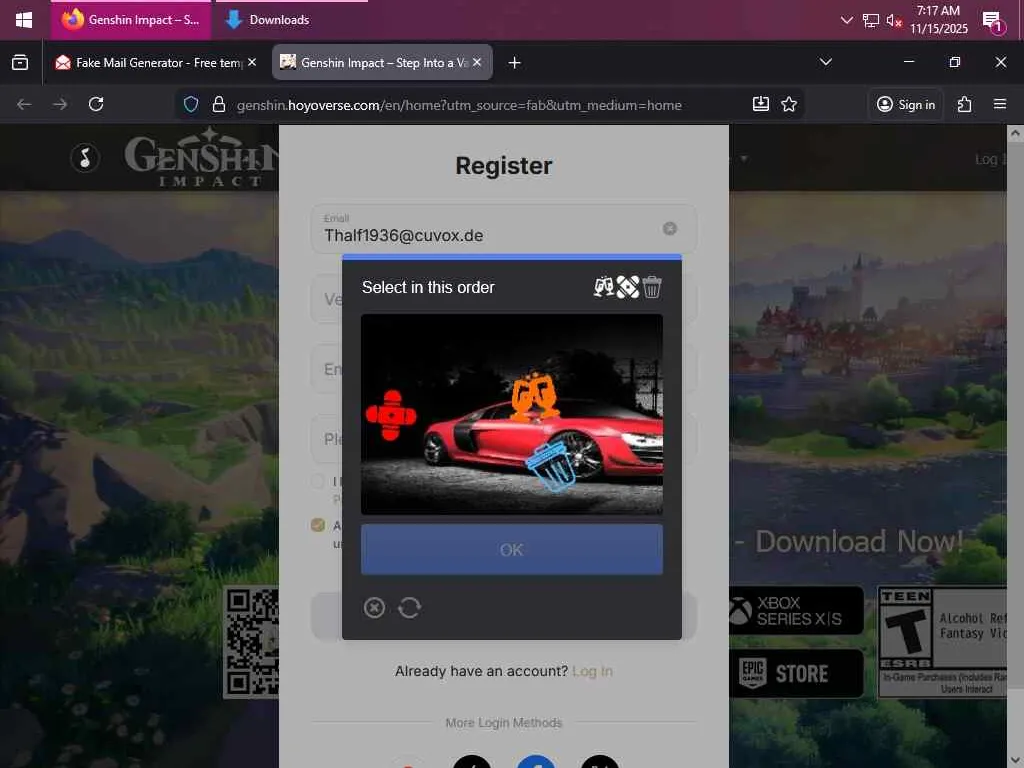This screenshot has height=768, width=1024.
Task: Reload the current page
Action: pos(96,104)
